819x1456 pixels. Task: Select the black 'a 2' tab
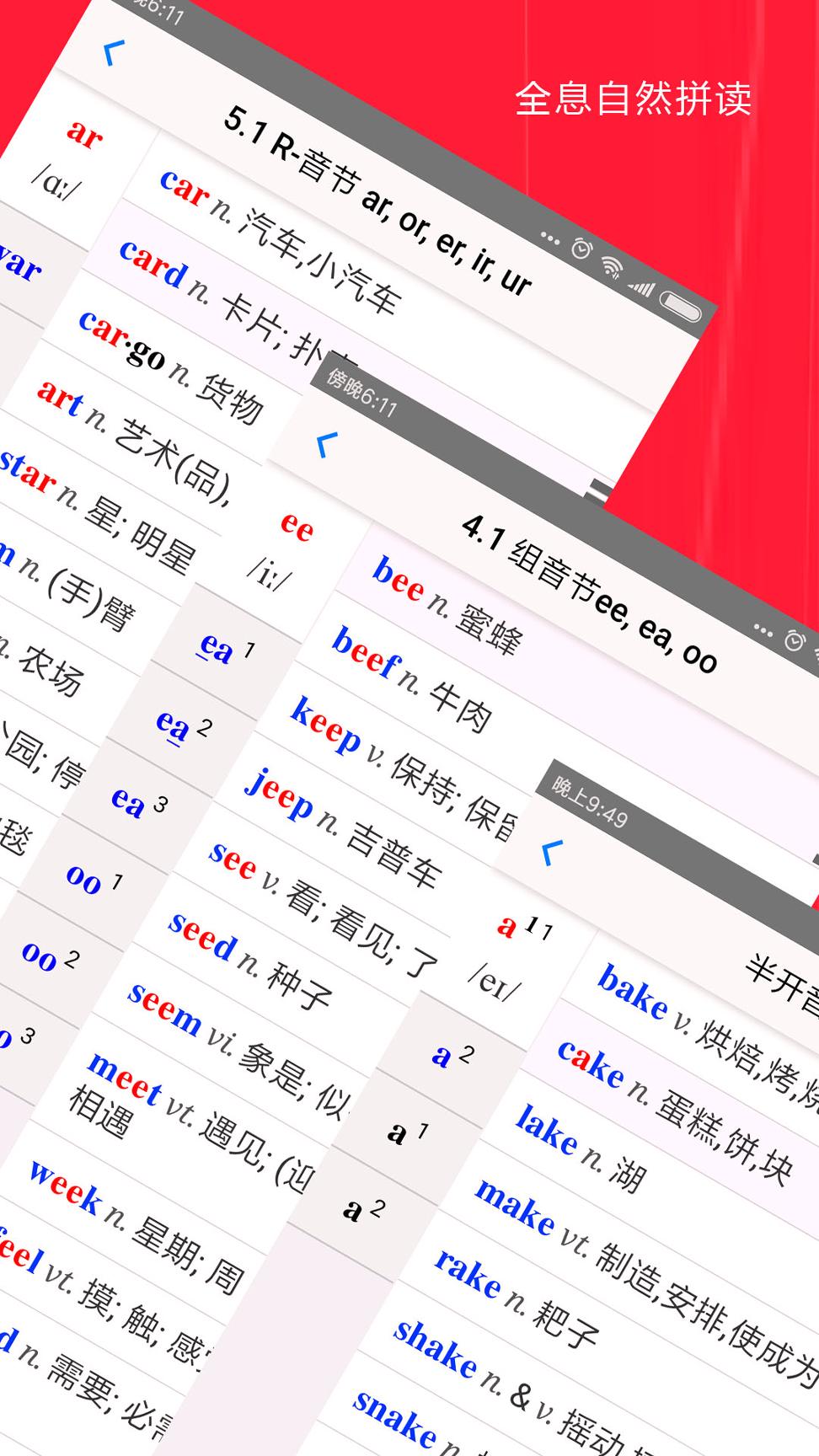point(364,1210)
